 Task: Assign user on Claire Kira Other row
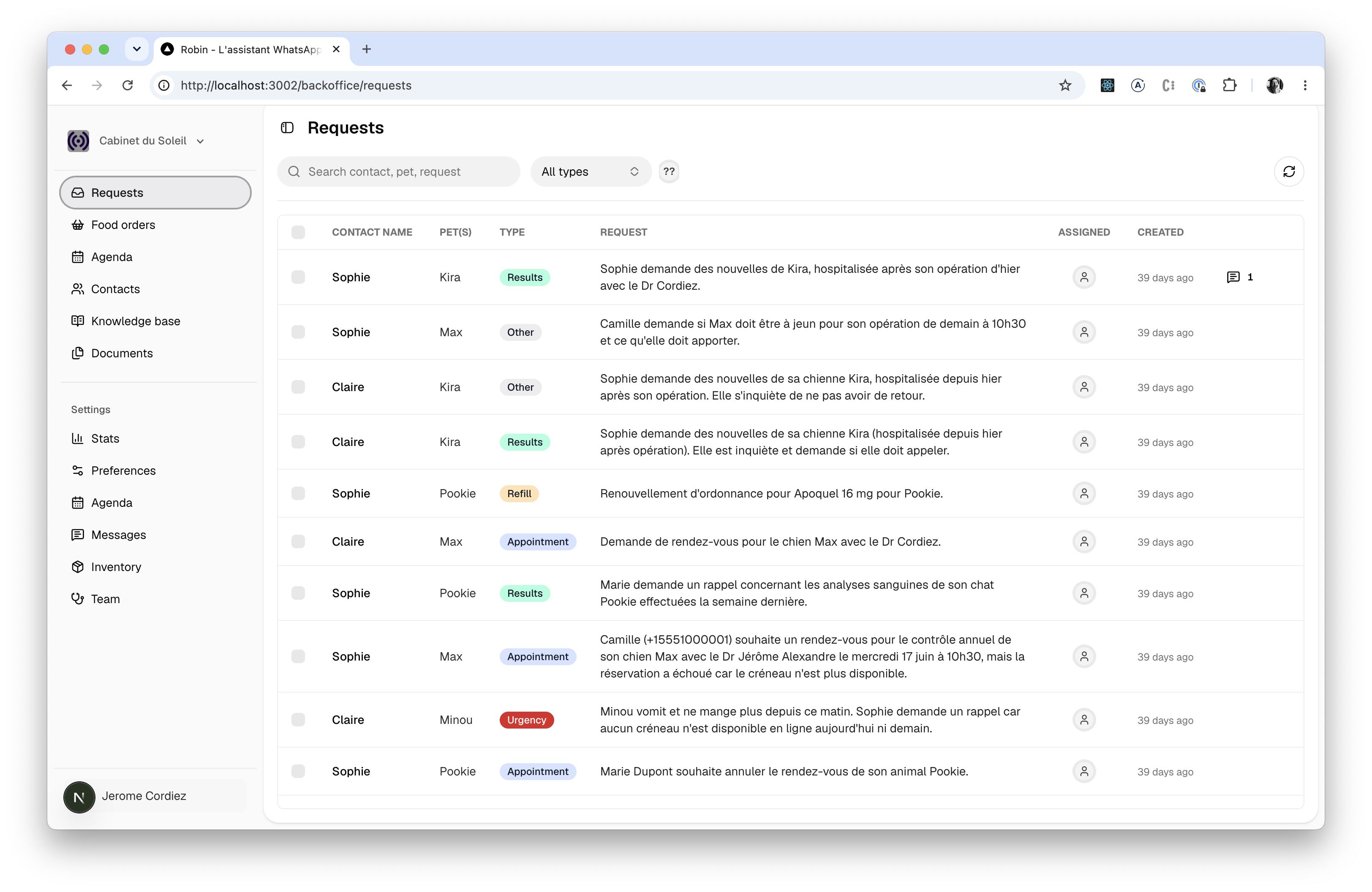tap(1084, 386)
